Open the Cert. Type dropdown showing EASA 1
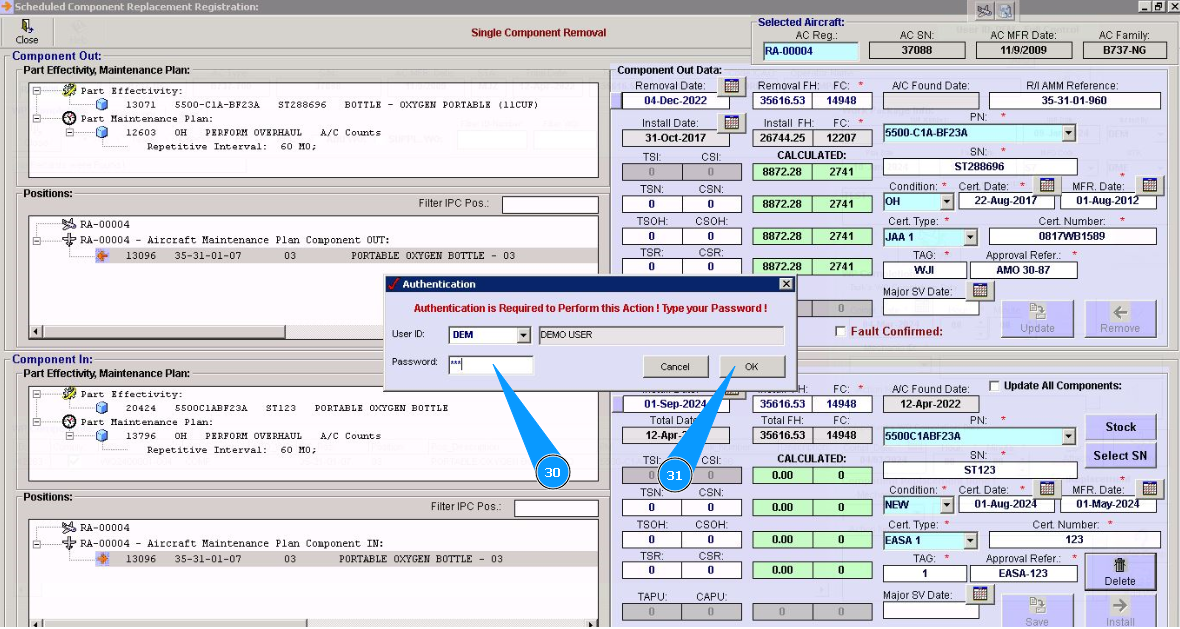 click(x=969, y=541)
